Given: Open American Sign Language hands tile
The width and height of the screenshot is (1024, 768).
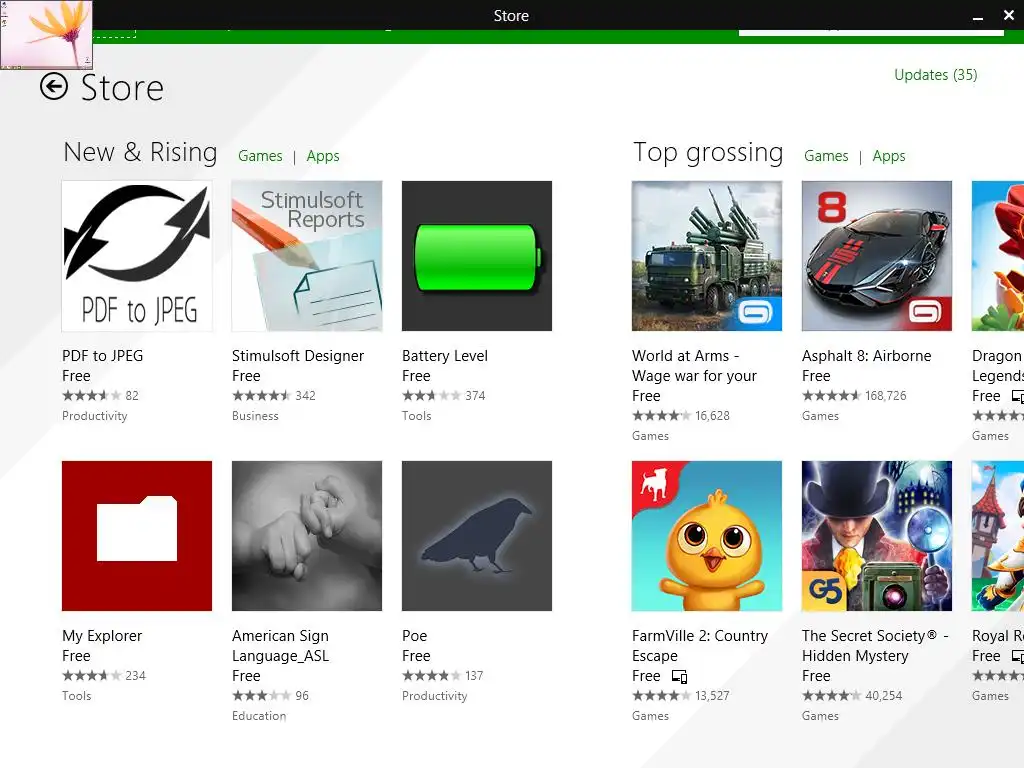Looking at the screenshot, I should 307,536.
